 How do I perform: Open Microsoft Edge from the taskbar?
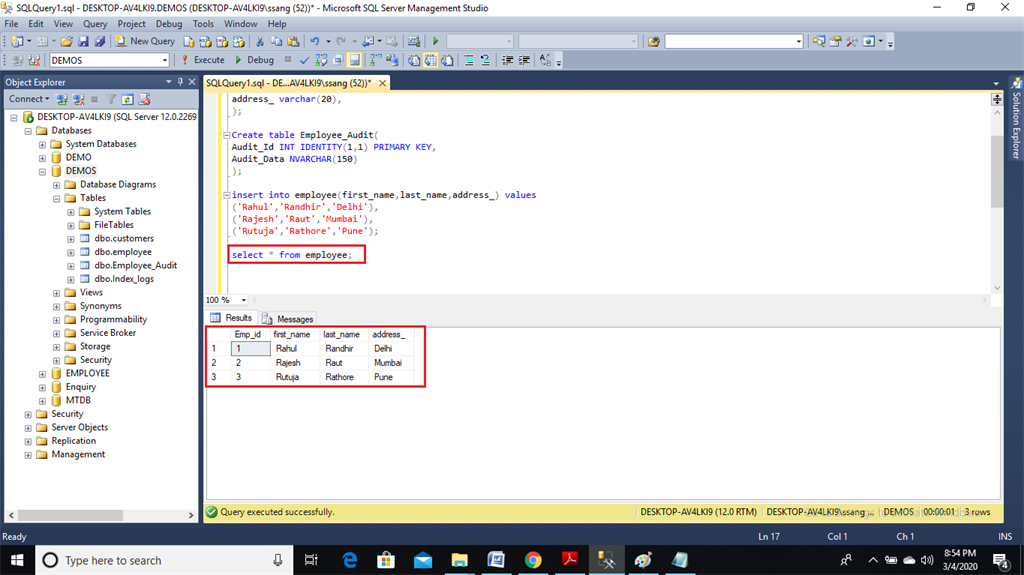350,560
